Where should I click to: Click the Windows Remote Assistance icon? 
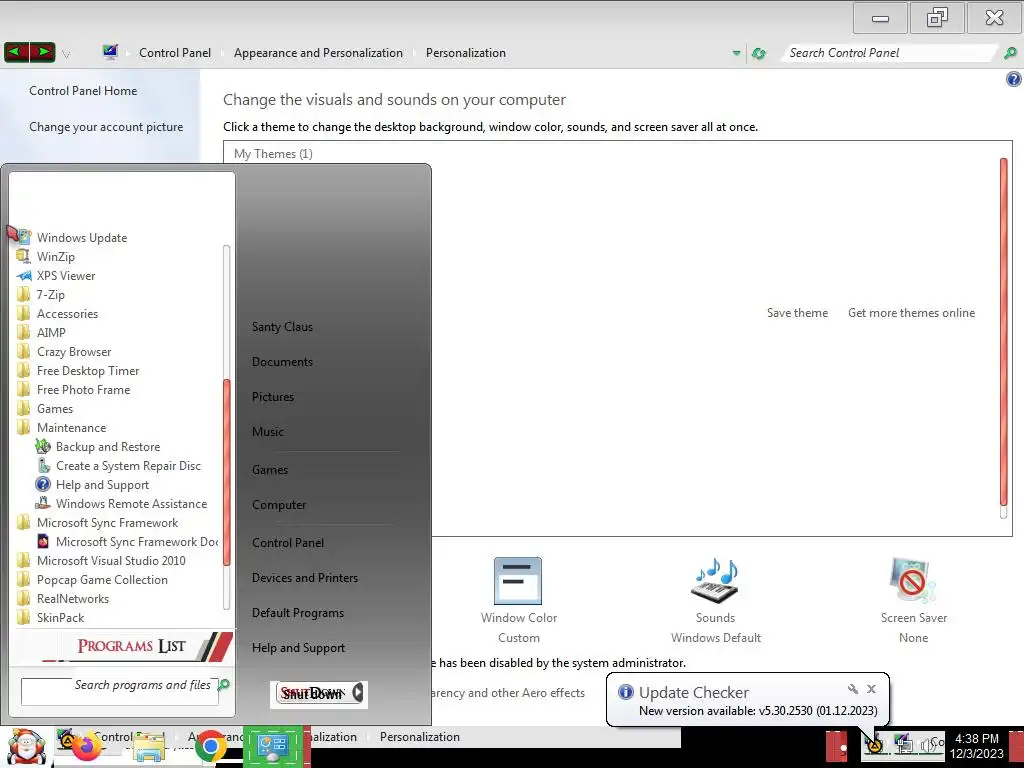pyautogui.click(x=42, y=503)
